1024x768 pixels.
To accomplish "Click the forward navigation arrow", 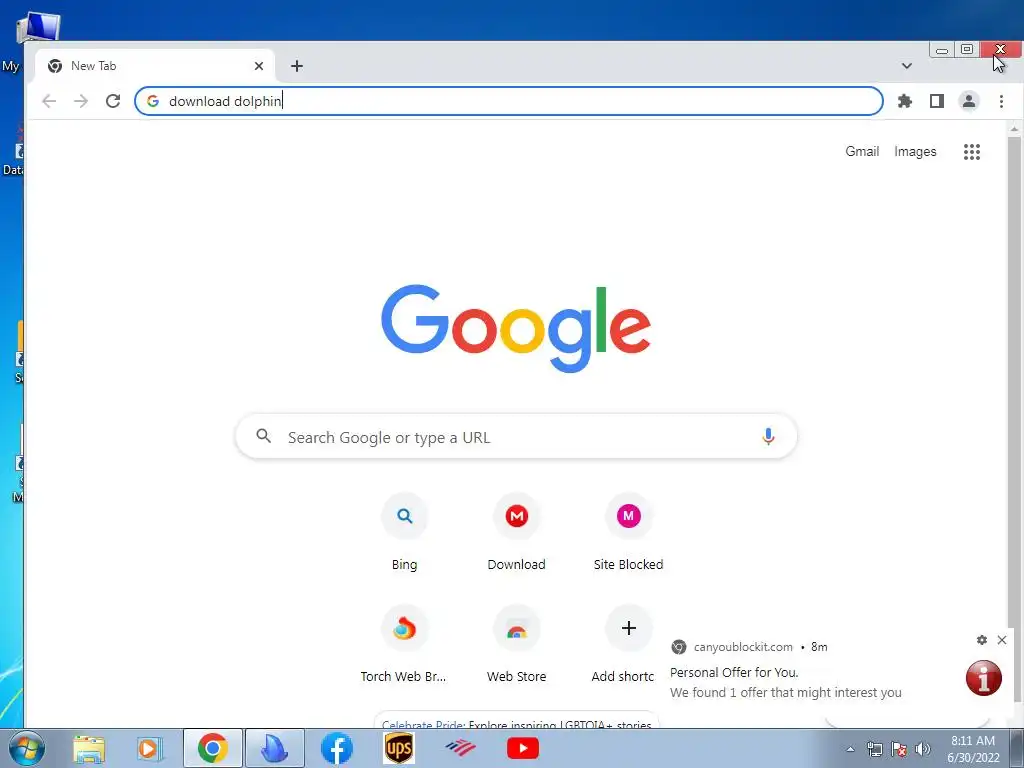I will pos(81,101).
